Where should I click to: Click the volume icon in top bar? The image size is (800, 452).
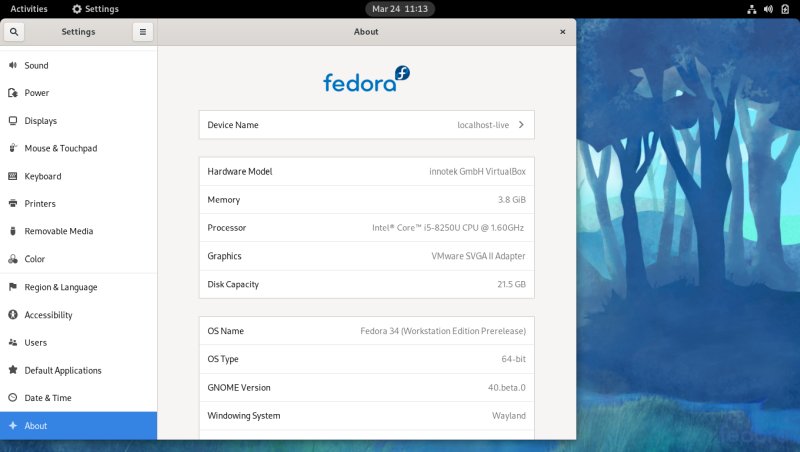coord(768,9)
